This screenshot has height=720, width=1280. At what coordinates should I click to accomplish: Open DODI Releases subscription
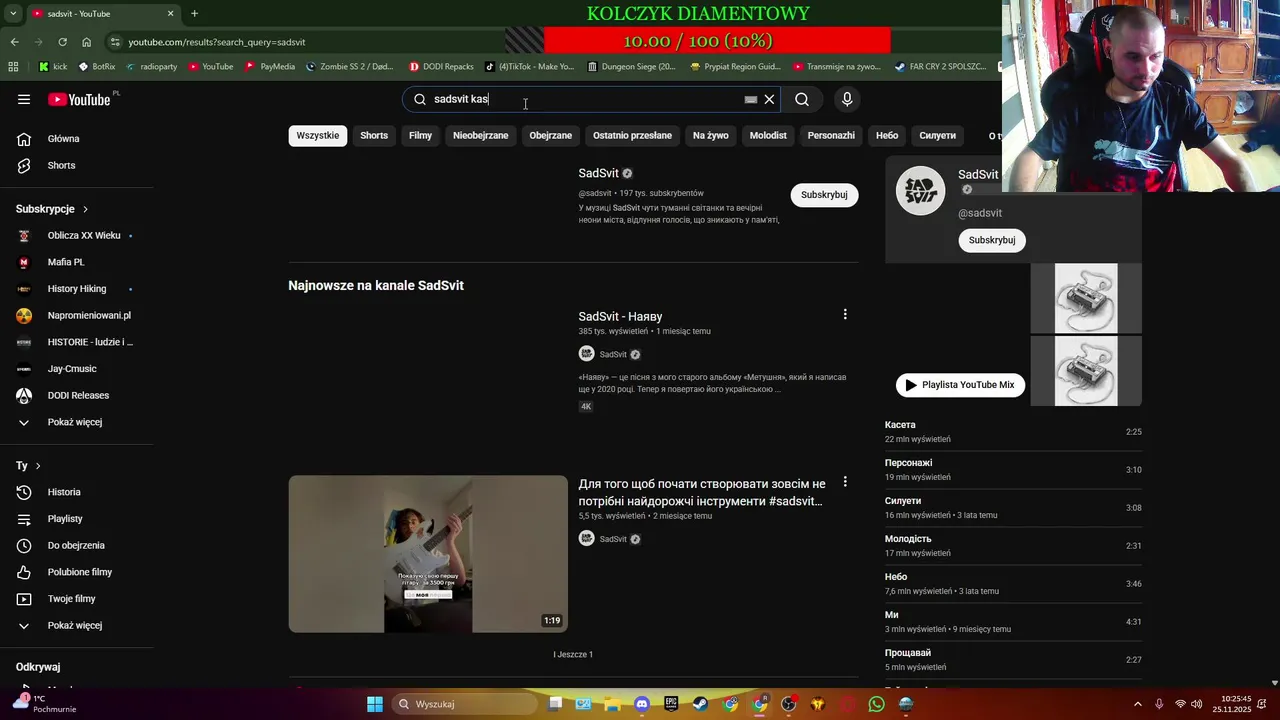pos(77,395)
